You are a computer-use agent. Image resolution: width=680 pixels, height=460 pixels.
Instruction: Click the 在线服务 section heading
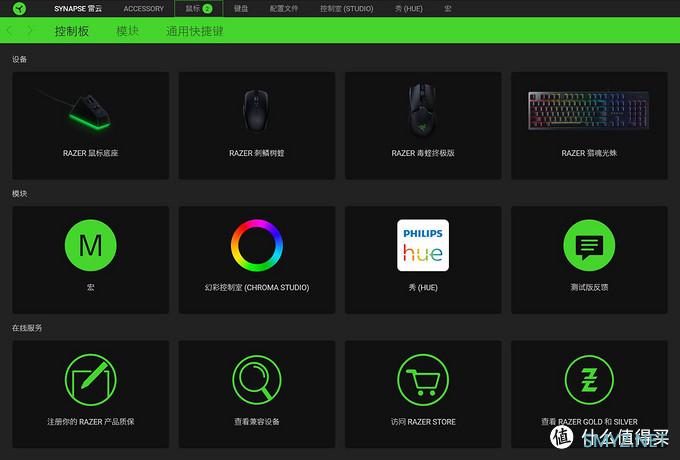pyautogui.click(x=27, y=328)
